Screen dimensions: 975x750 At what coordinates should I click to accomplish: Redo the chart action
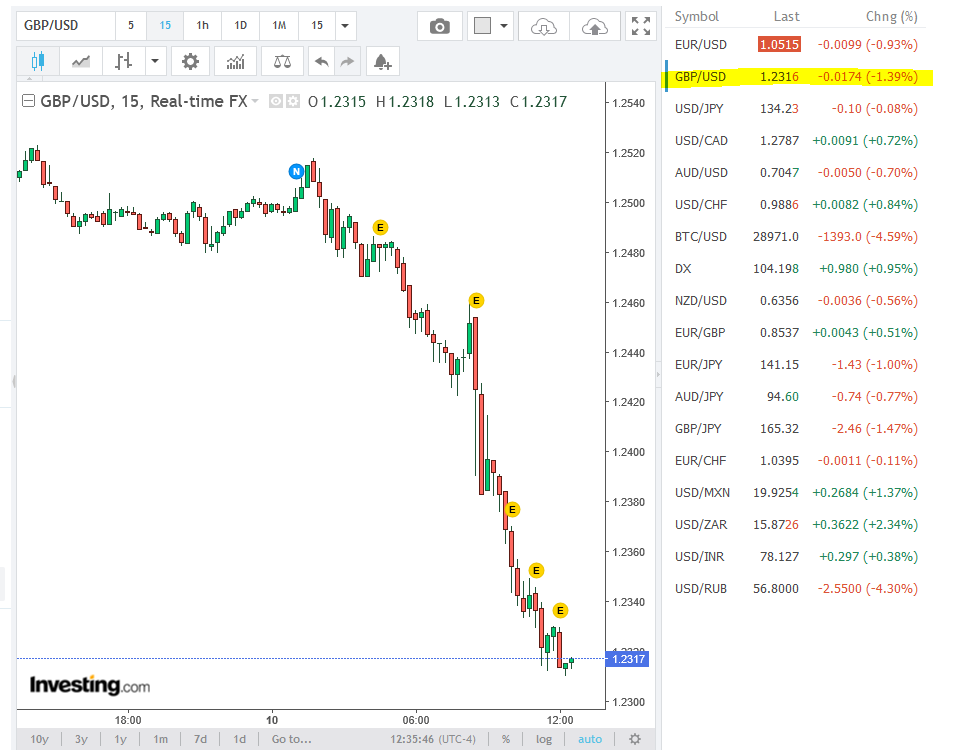(x=348, y=62)
